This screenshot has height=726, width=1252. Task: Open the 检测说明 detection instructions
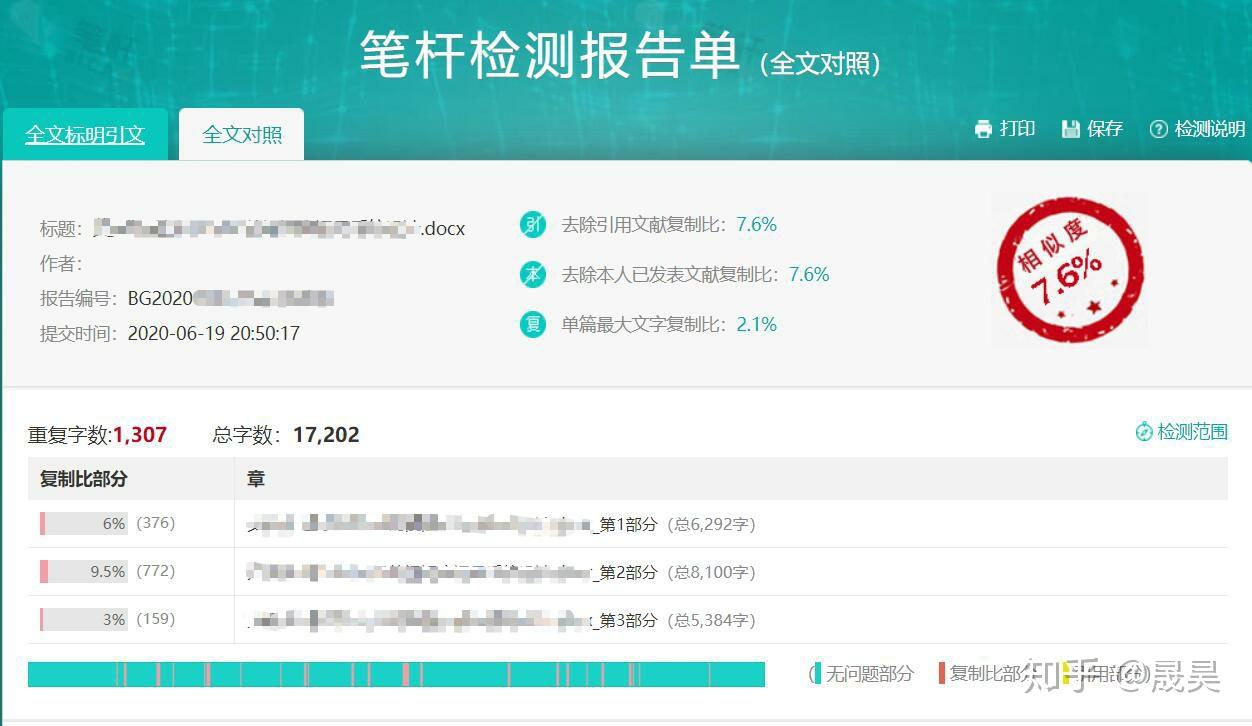coord(1206,129)
